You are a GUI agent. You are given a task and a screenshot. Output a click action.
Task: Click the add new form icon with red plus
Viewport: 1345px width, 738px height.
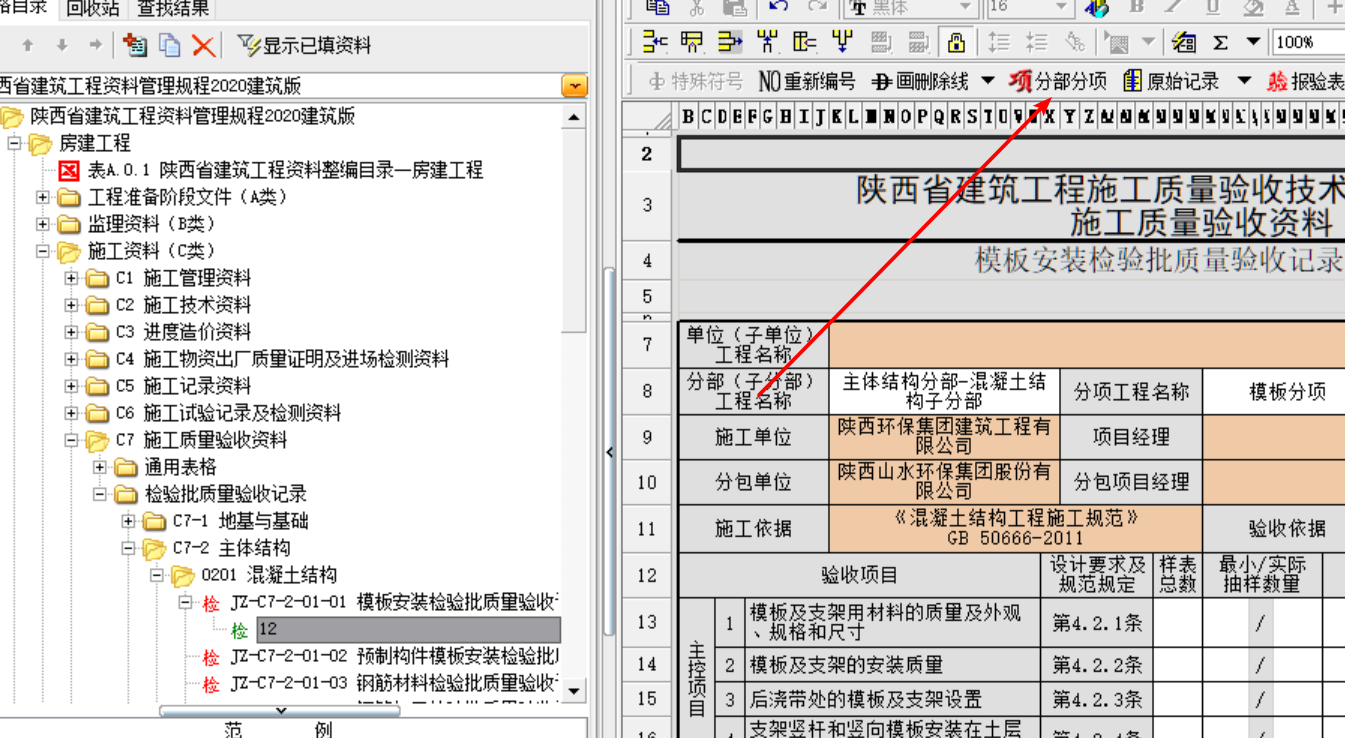point(135,45)
